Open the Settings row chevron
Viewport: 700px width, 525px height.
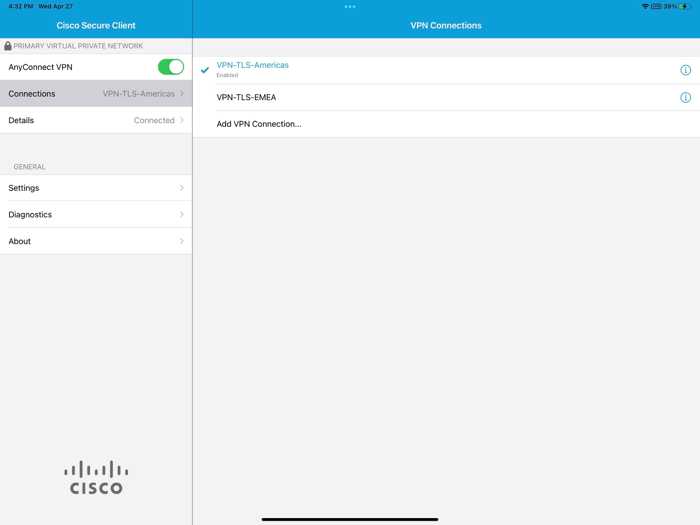(182, 188)
